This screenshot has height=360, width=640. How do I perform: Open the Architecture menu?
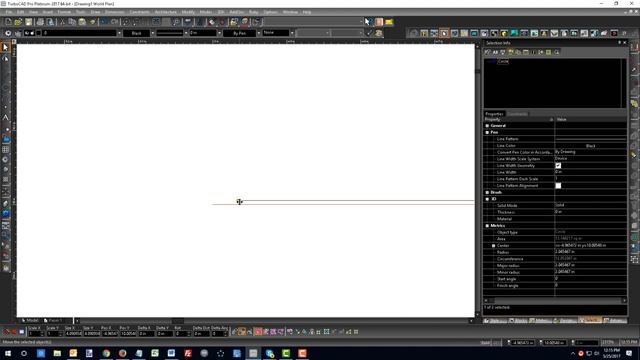point(165,12)
